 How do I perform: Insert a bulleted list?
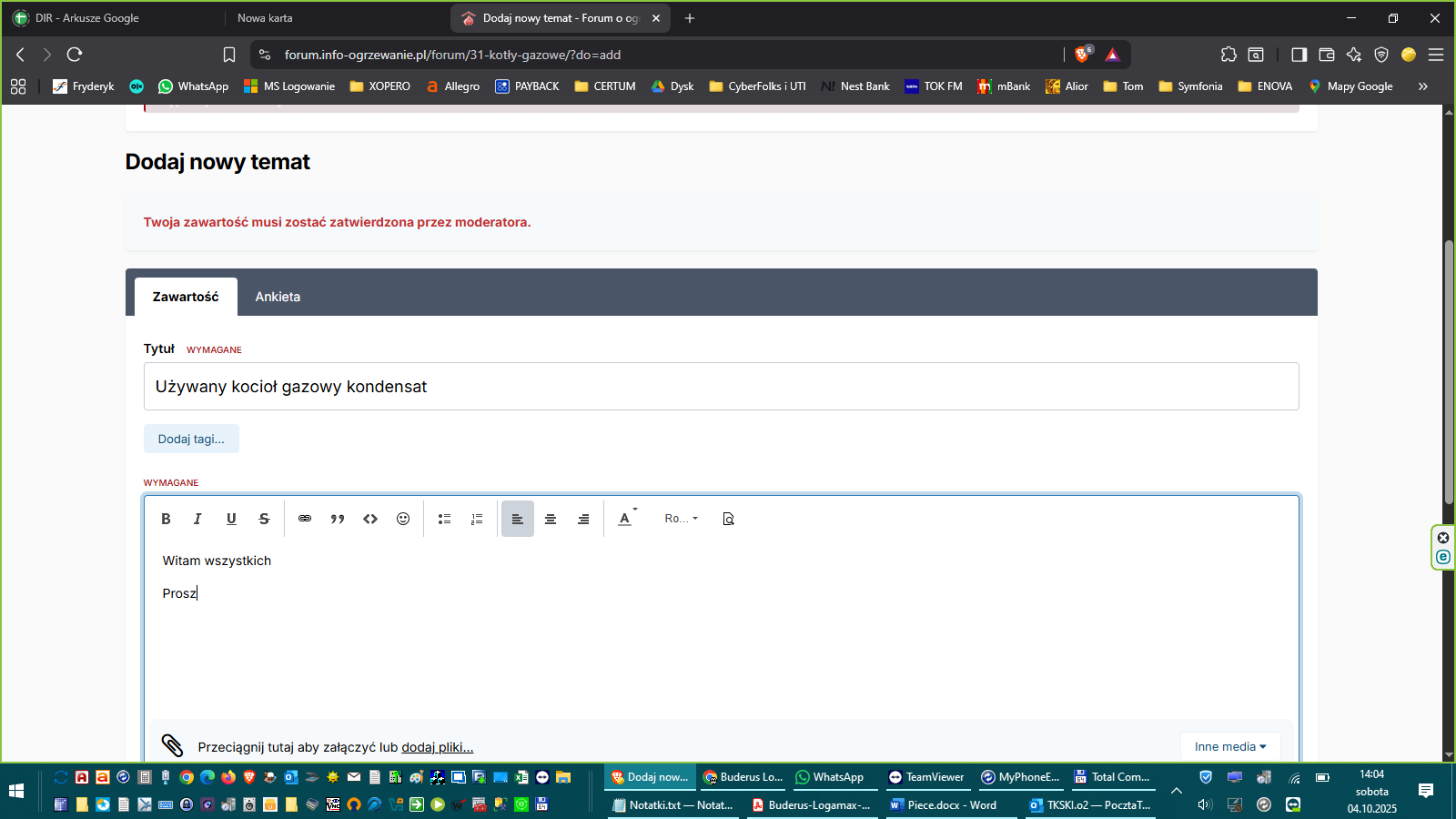click(444, 519)
